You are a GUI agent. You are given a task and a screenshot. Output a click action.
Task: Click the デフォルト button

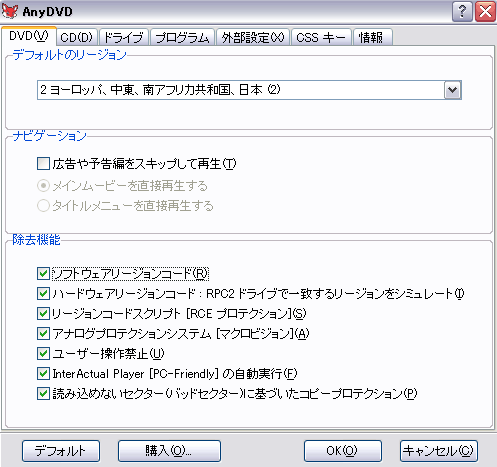point(61,451)
